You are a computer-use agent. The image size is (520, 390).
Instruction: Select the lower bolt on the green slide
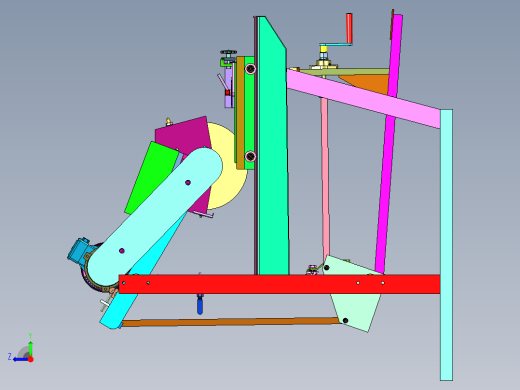250,156
